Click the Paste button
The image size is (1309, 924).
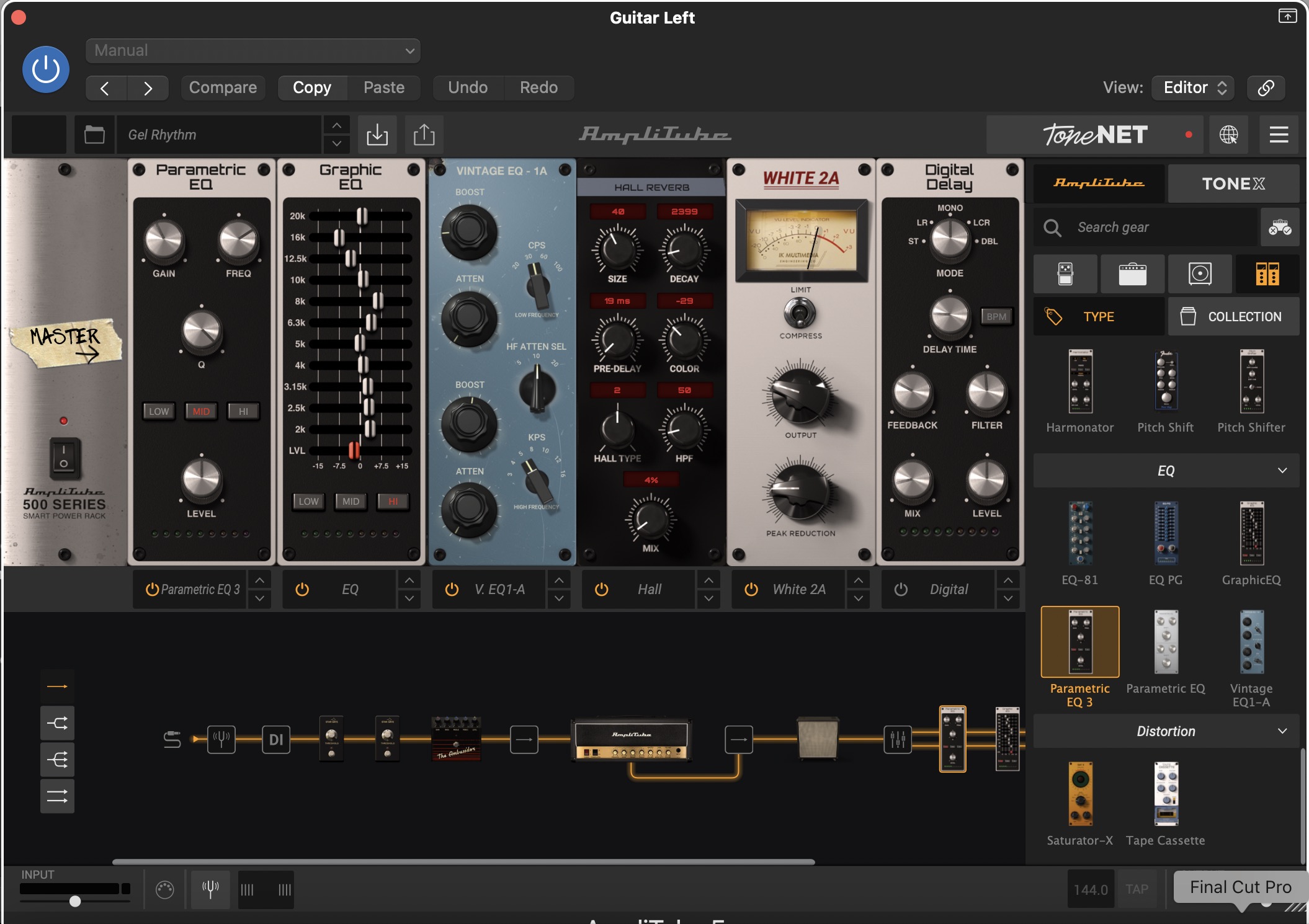pyautogui.click(x=384, y=87)
